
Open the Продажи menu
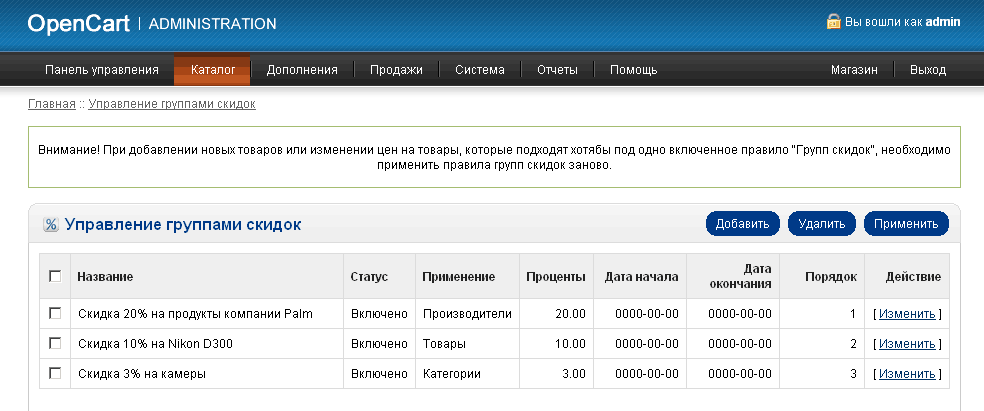point(396,70)
